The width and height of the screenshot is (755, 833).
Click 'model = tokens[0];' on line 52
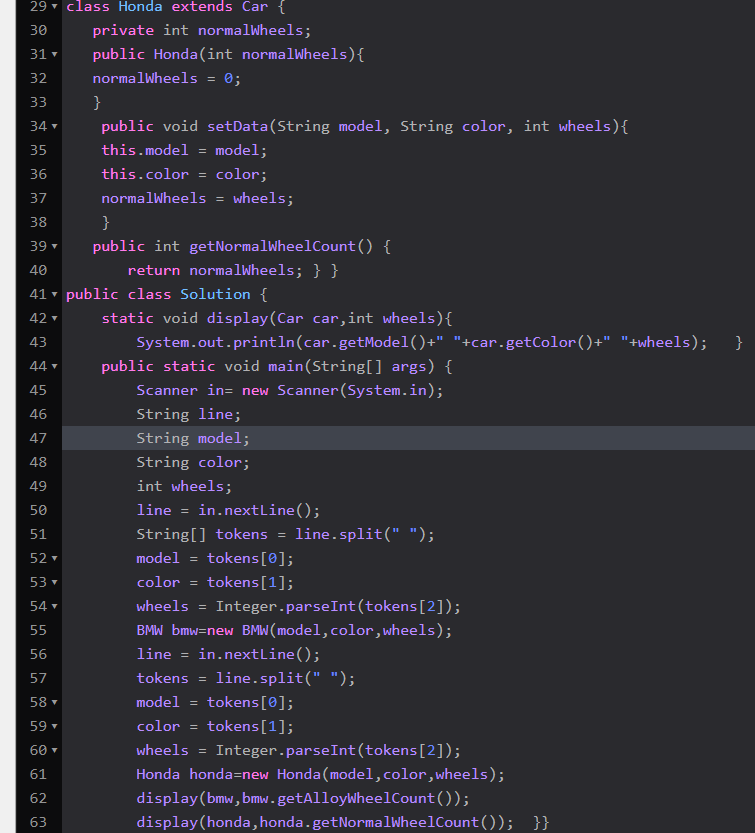(215, 558)
